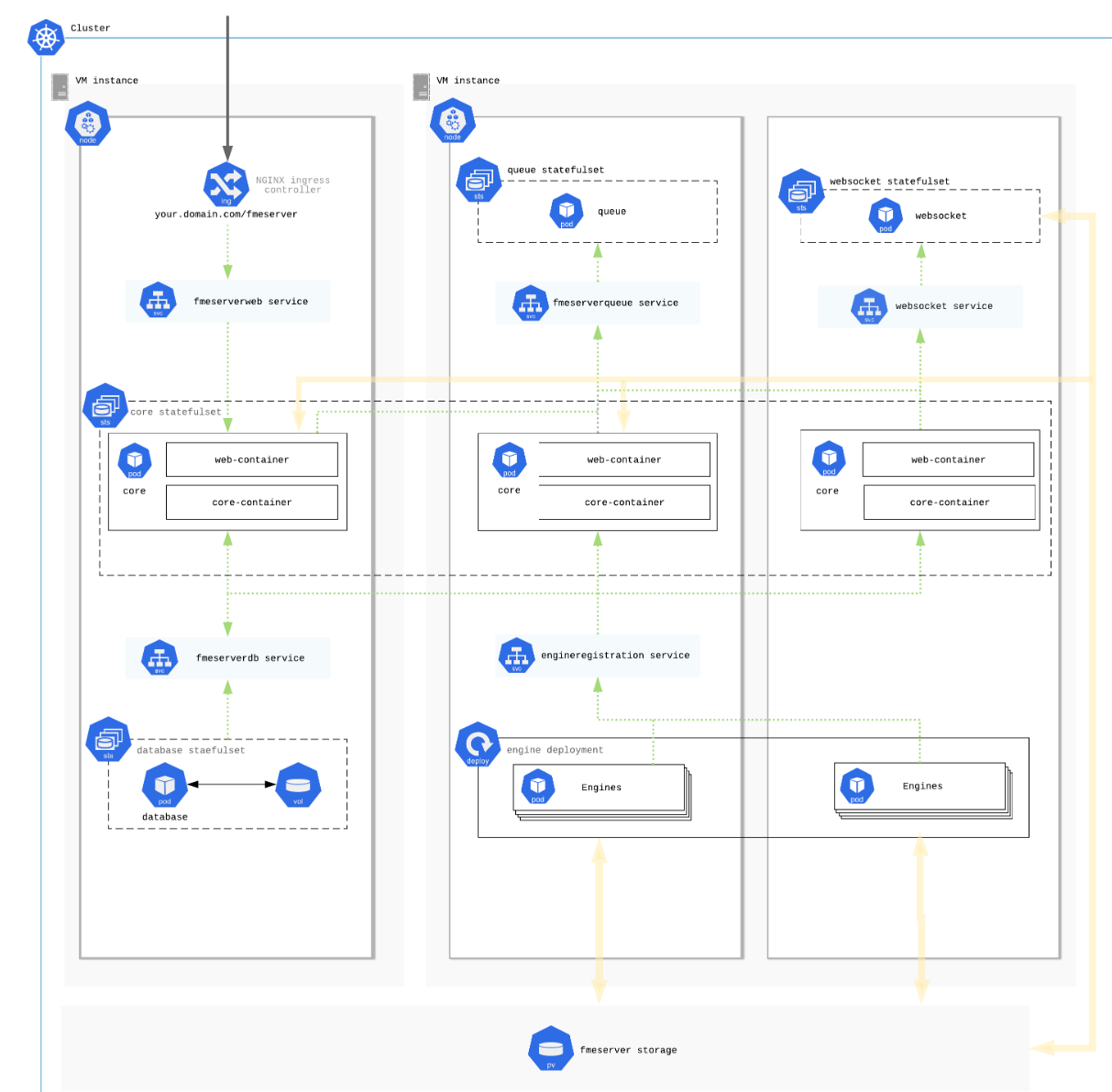
Task: Click the 'websocket statefulset' label
Action: [889, 182]
